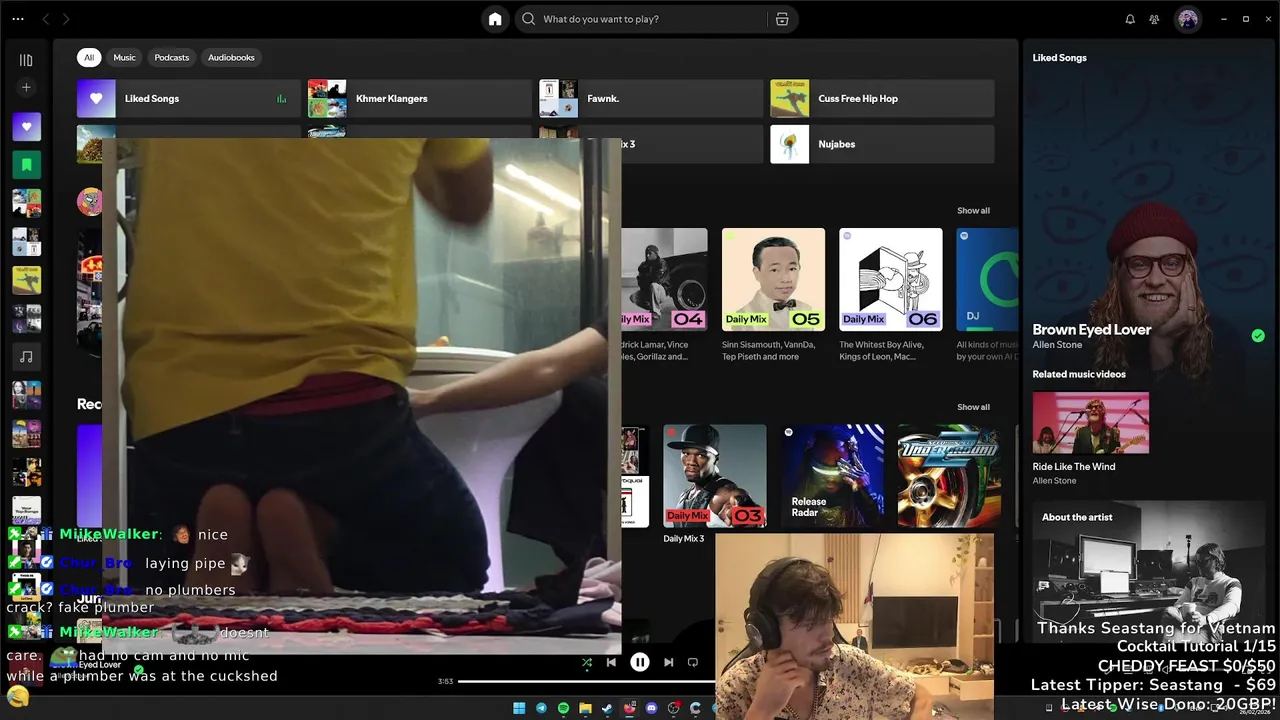The width and height of the screenshot is (1280, 720).
Task: Click the Ride Like The Wind title
Action: point(1074,467)
